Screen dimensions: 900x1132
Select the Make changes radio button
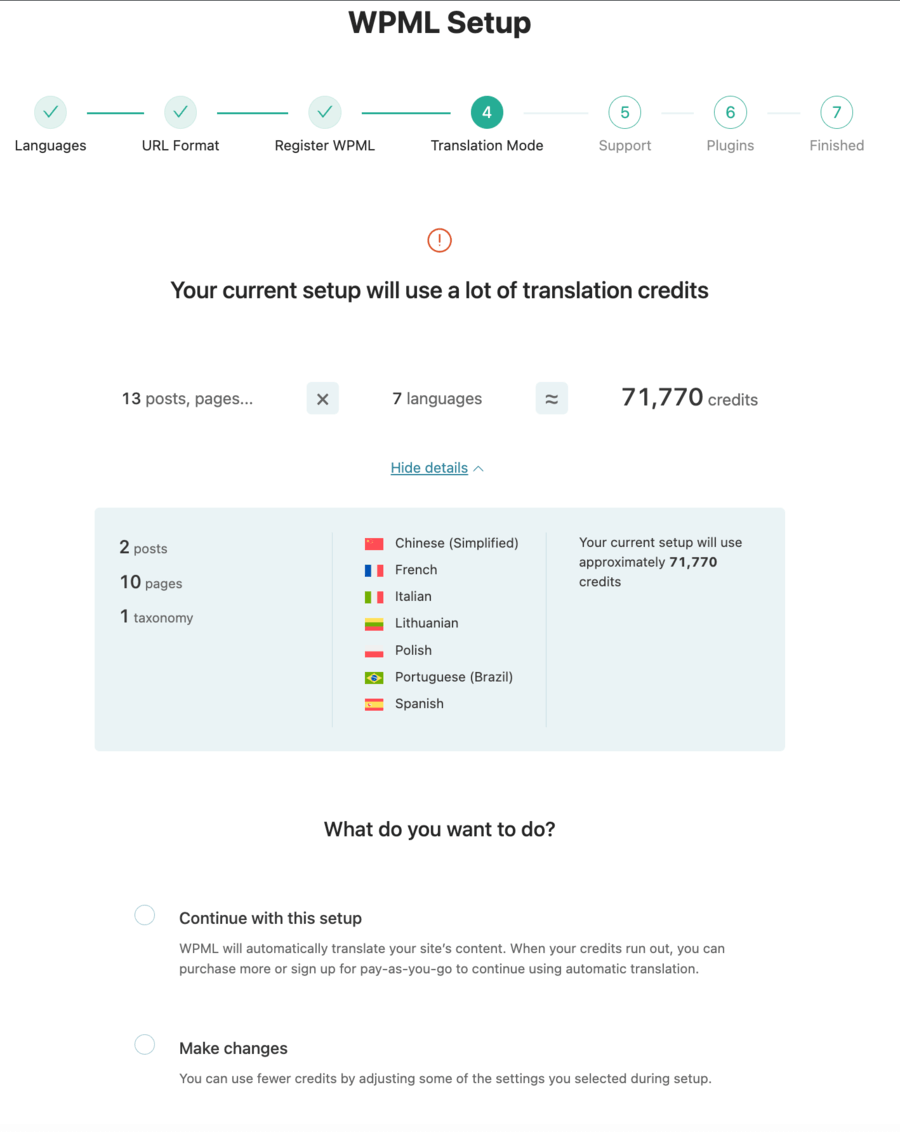tap(144, 1045)
